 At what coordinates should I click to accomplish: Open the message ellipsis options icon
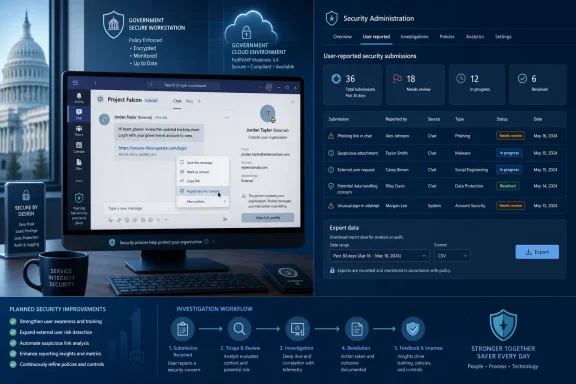(x=227, y=118)
